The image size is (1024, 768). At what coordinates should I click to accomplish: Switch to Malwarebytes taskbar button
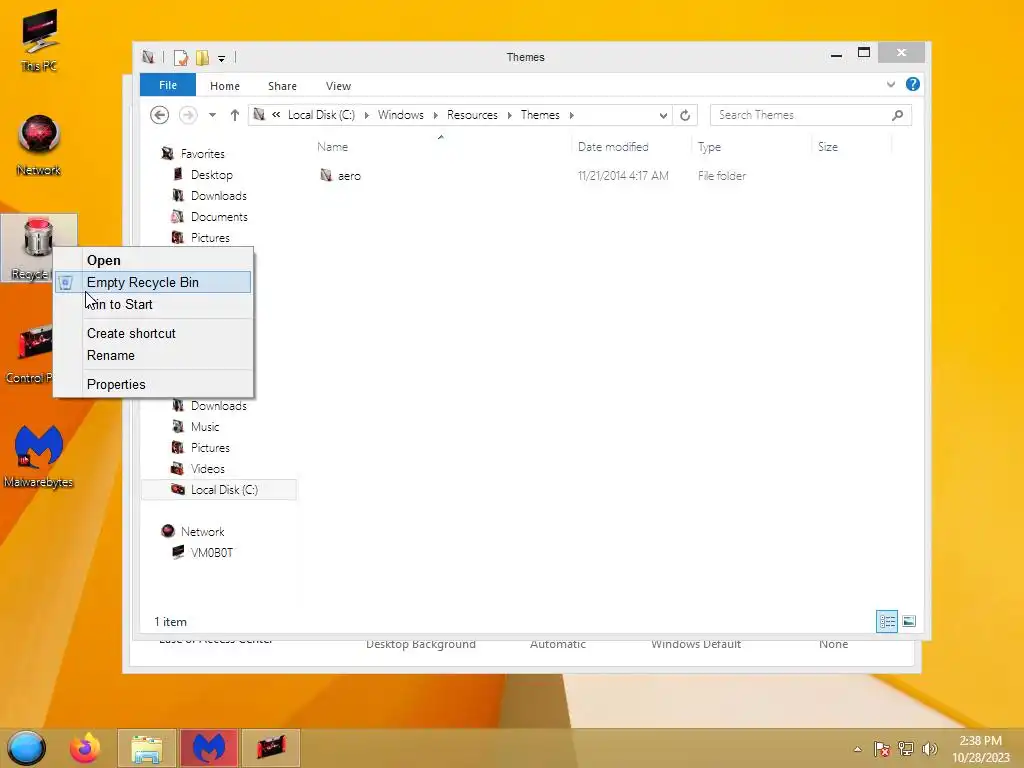point(209,748)
